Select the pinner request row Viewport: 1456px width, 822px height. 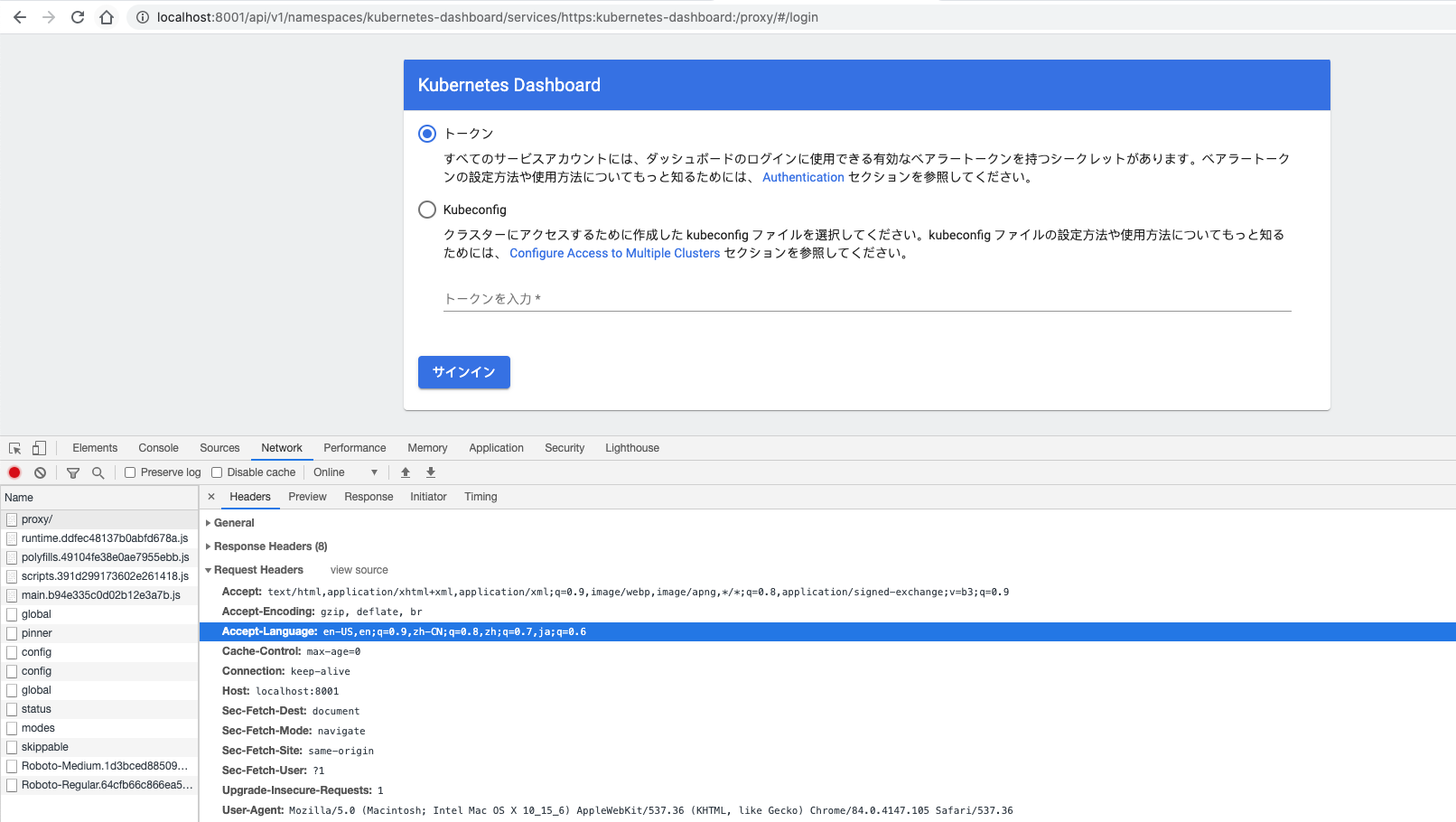[x=99, y=633]
